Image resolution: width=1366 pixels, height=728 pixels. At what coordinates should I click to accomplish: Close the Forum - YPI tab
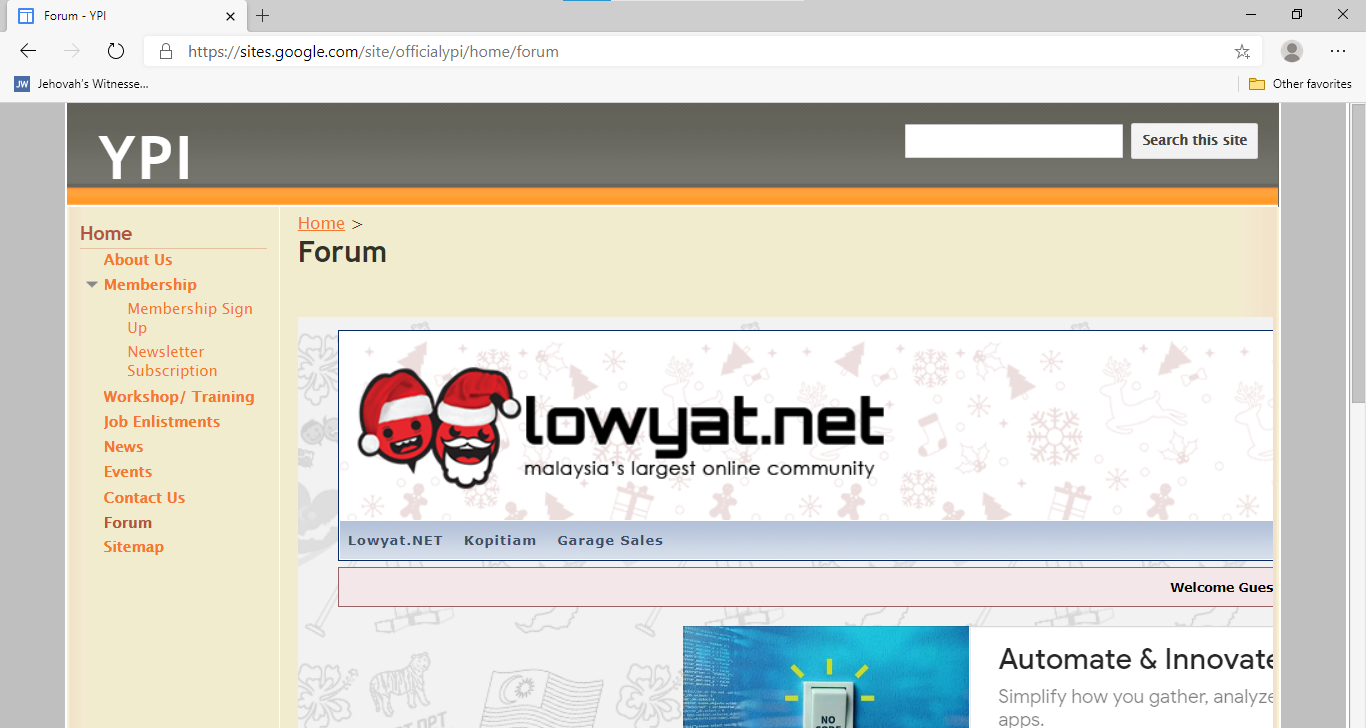(231, 16)
